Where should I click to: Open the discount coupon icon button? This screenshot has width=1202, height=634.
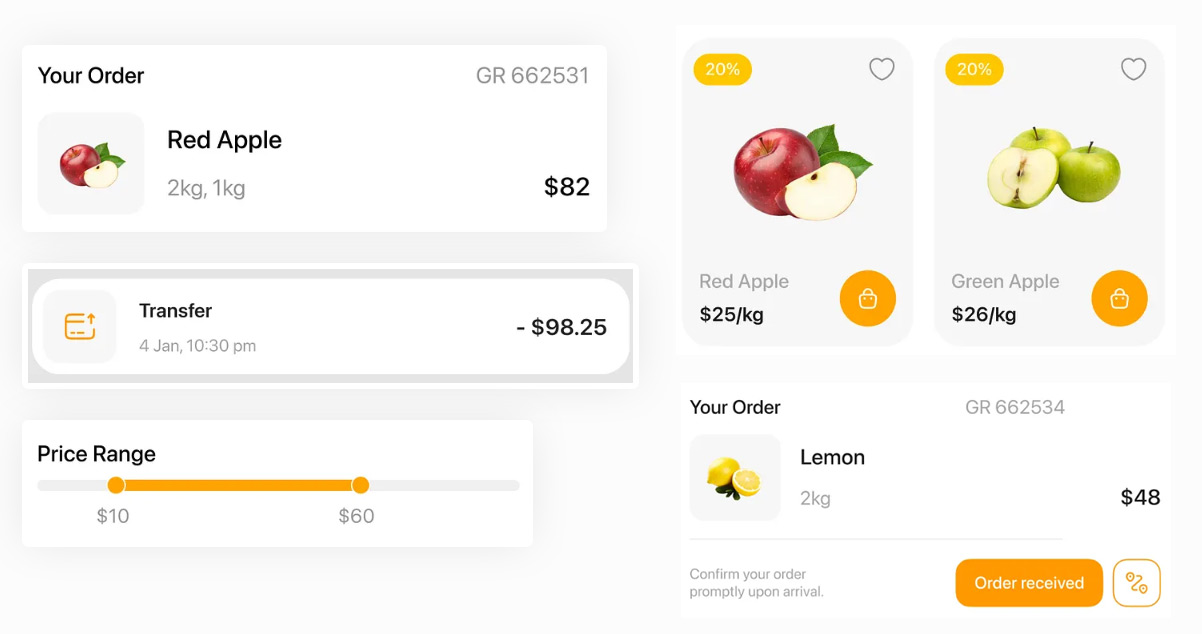1137,583
